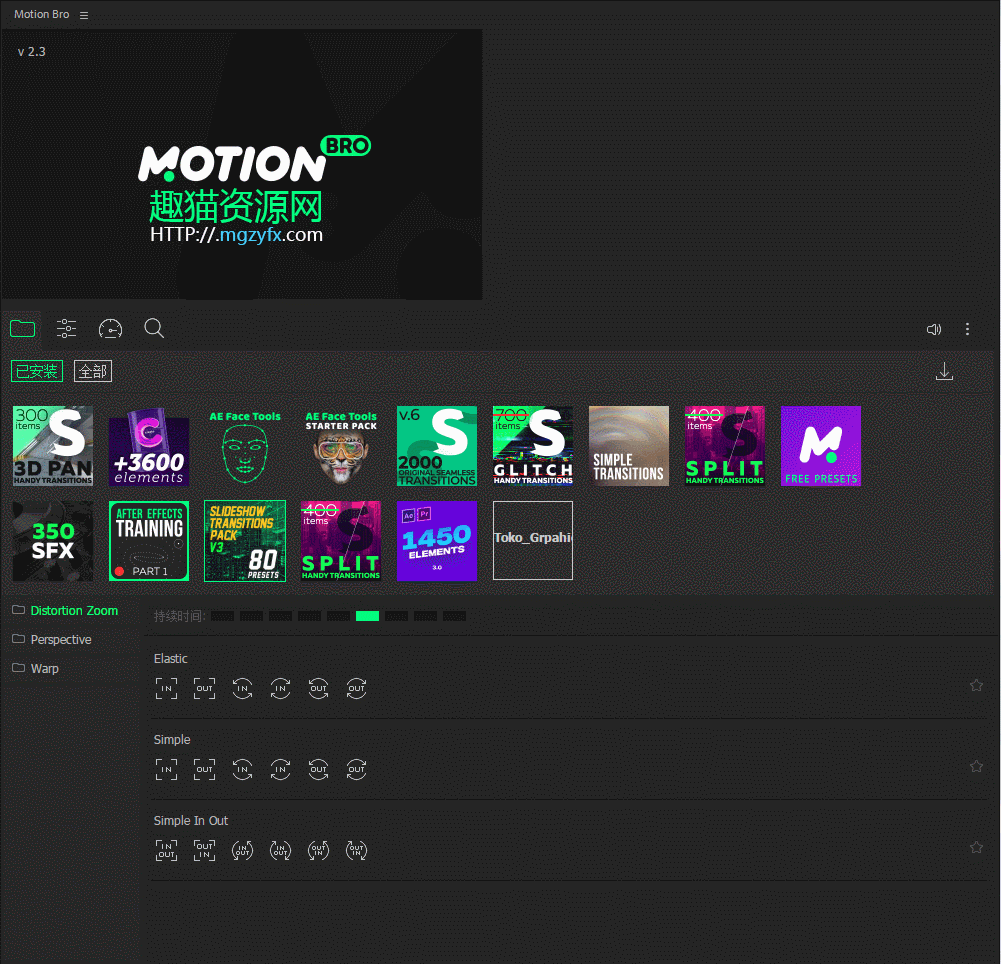
Task: Apply Simple square OUT preset
Action: pos(204,769)
